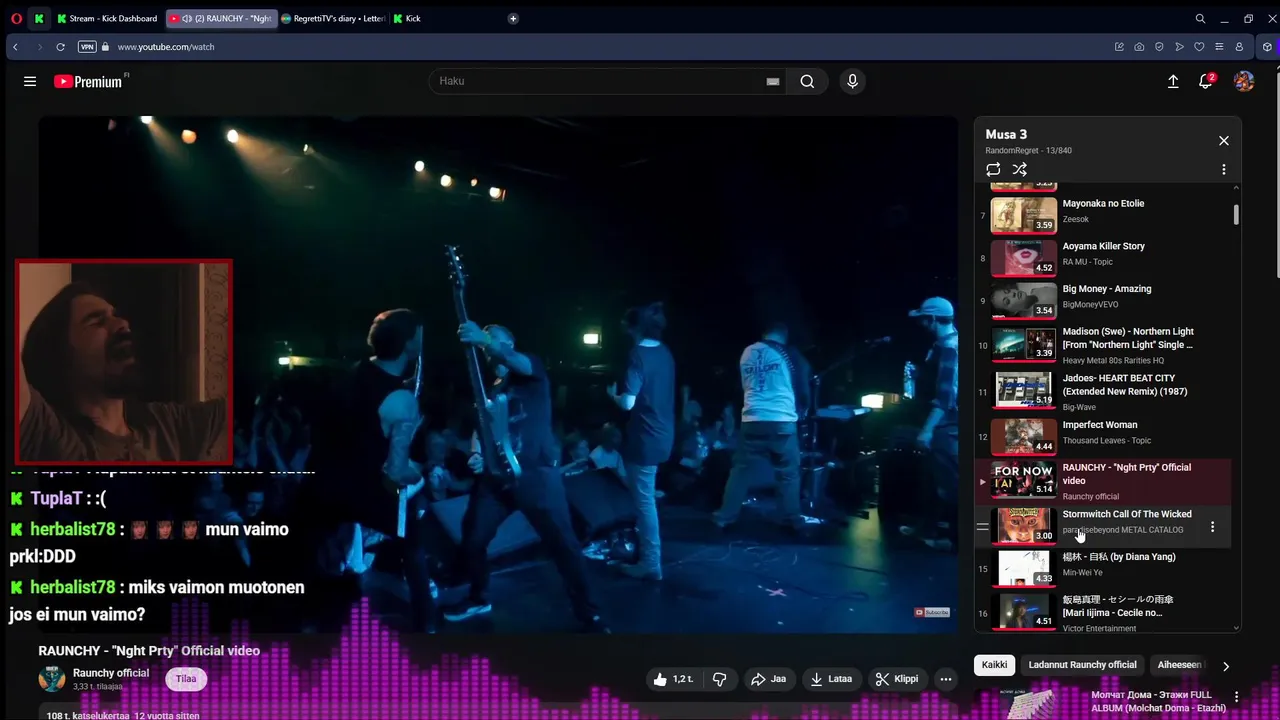Select Ladannut Raunchy official chip
This screenshot has width=1280, height=720.
click(1082, 665)
